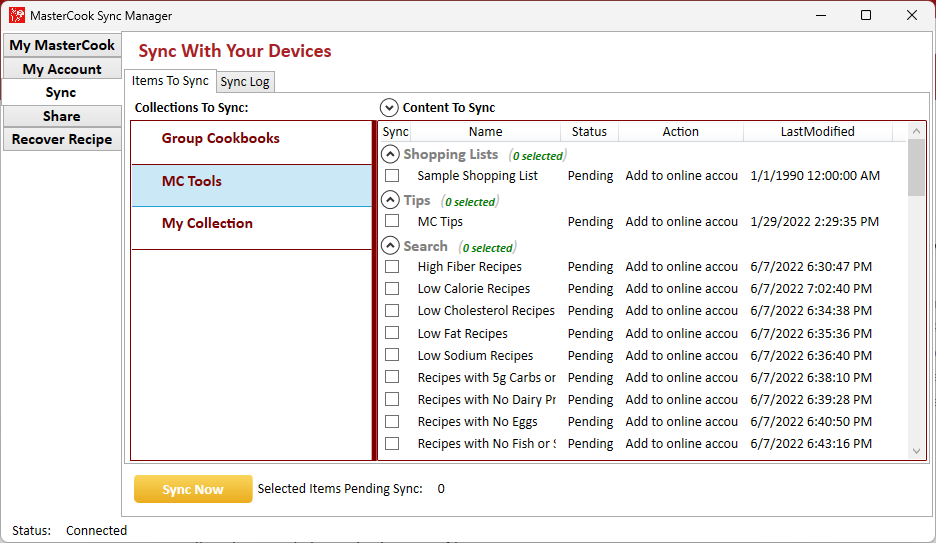Switch to the Items To Sync tab
This screenshot has width=936, height=543.
click(170, 81)
